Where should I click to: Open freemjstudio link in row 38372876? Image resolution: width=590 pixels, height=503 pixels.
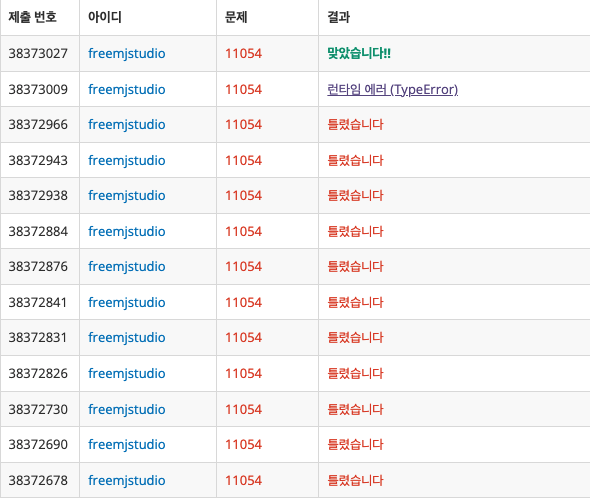[126, 267]
